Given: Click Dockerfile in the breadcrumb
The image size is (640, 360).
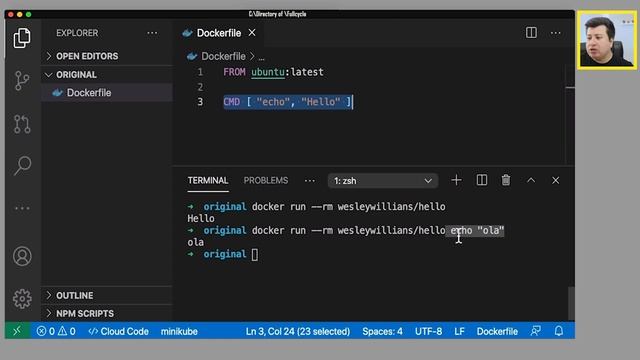Looking at the screenshot, I should 223,56.
